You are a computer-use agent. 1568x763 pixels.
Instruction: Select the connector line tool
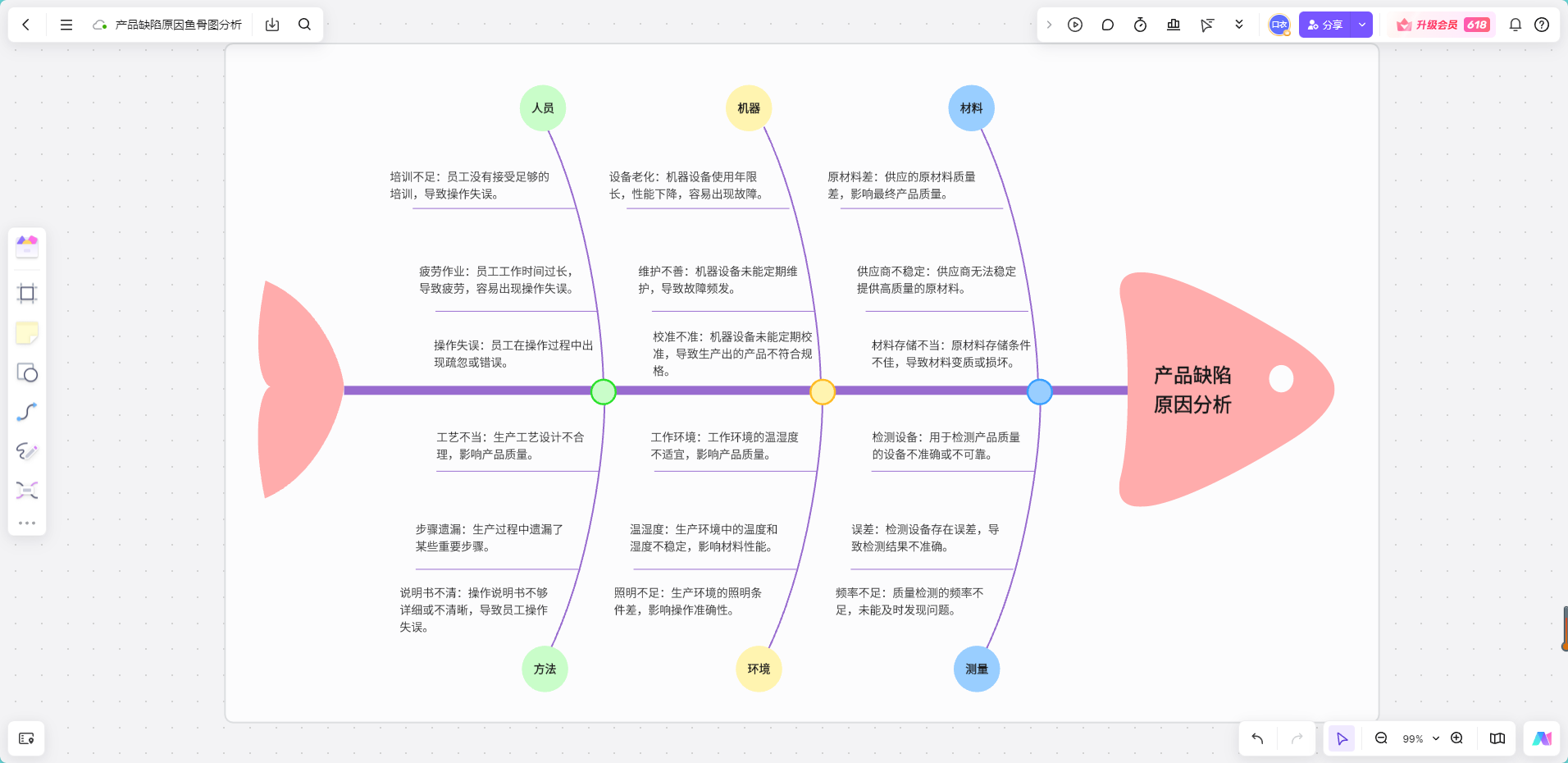(x=27, y=412)
